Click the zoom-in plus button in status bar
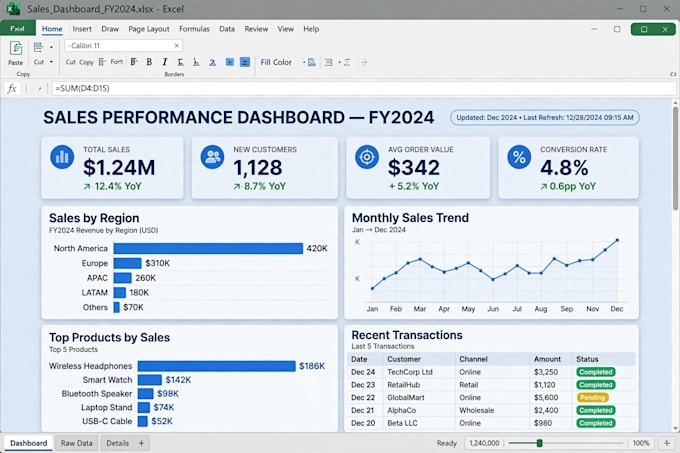Image resolution: width=680 pixels, height=453 pixels. coord(667,443)
